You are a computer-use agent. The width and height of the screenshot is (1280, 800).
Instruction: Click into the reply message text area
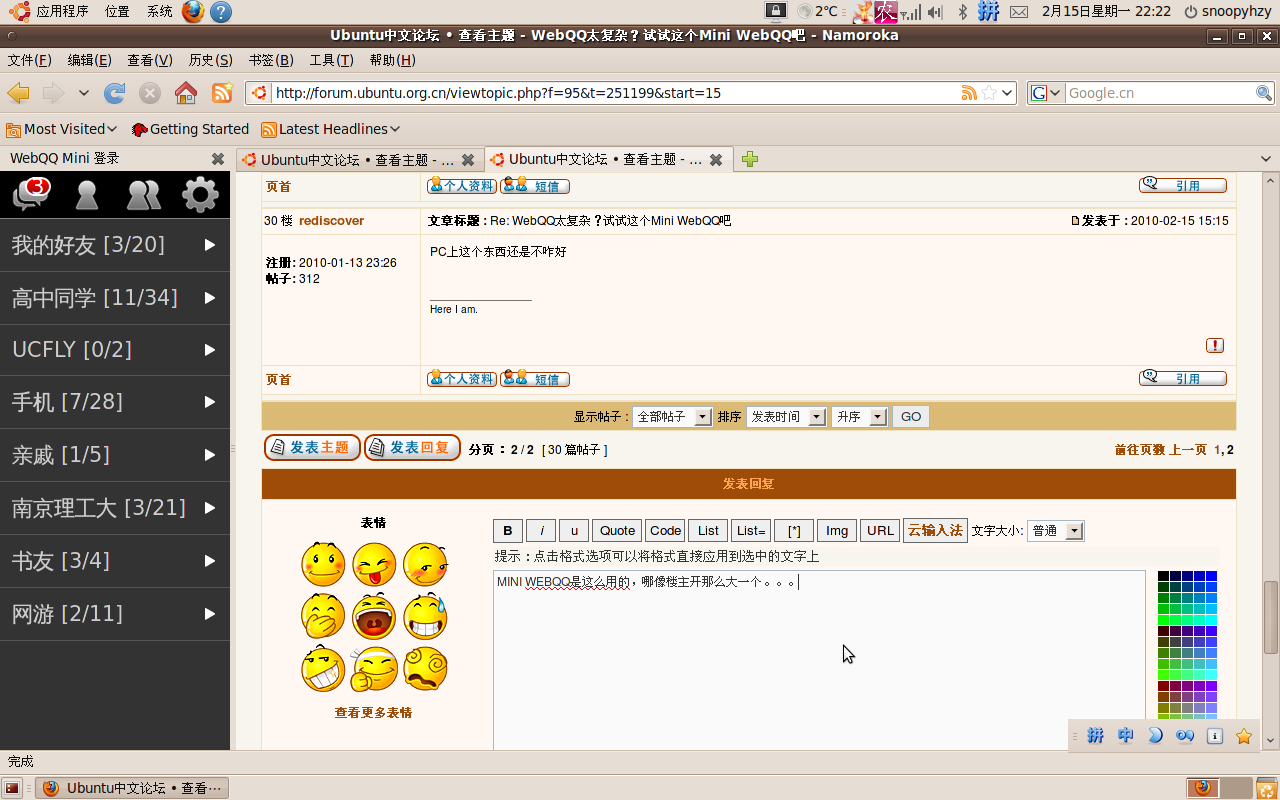(x=819, y=660)
